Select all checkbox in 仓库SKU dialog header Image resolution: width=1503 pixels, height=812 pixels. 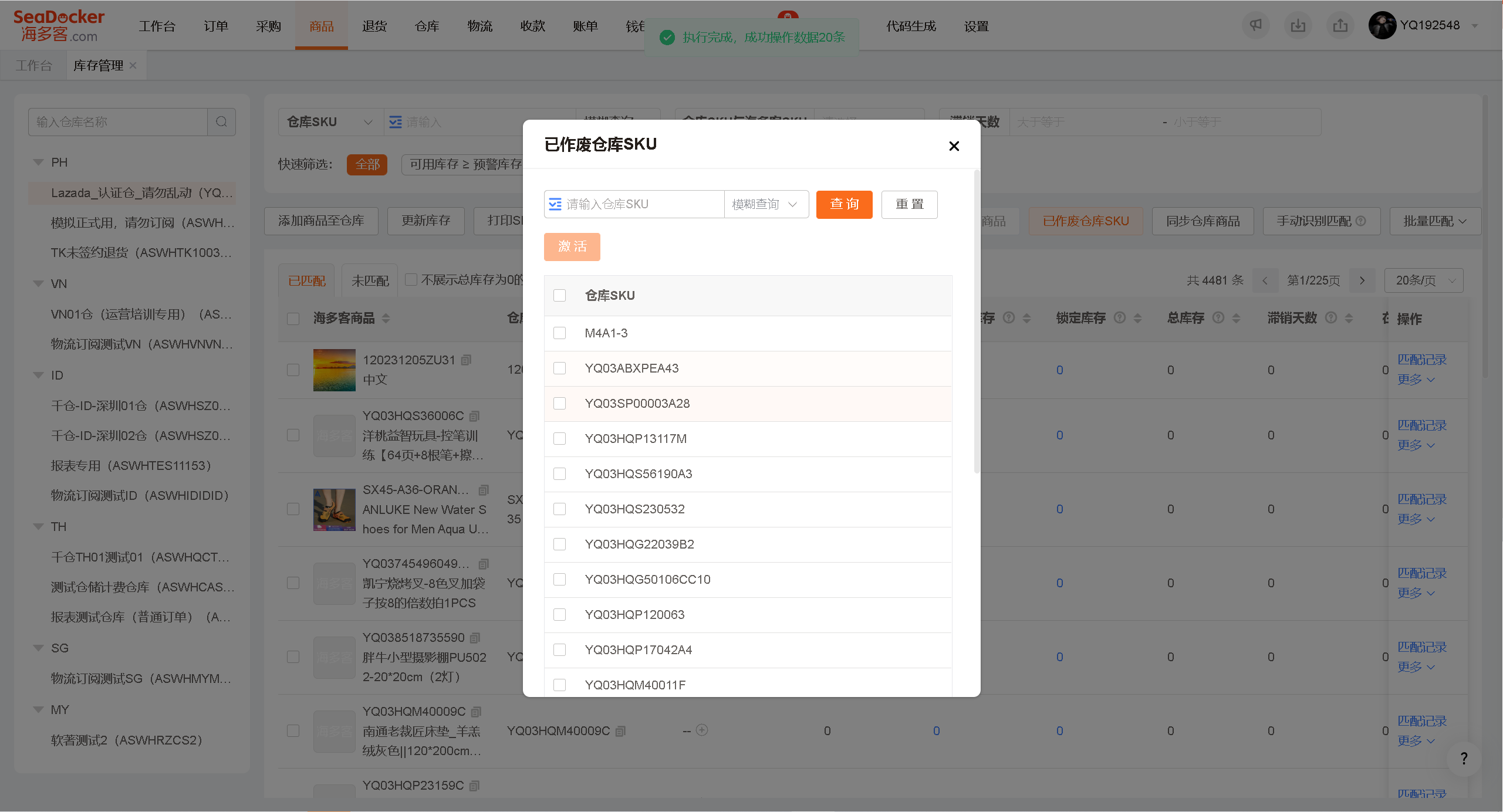coord(559,296)
